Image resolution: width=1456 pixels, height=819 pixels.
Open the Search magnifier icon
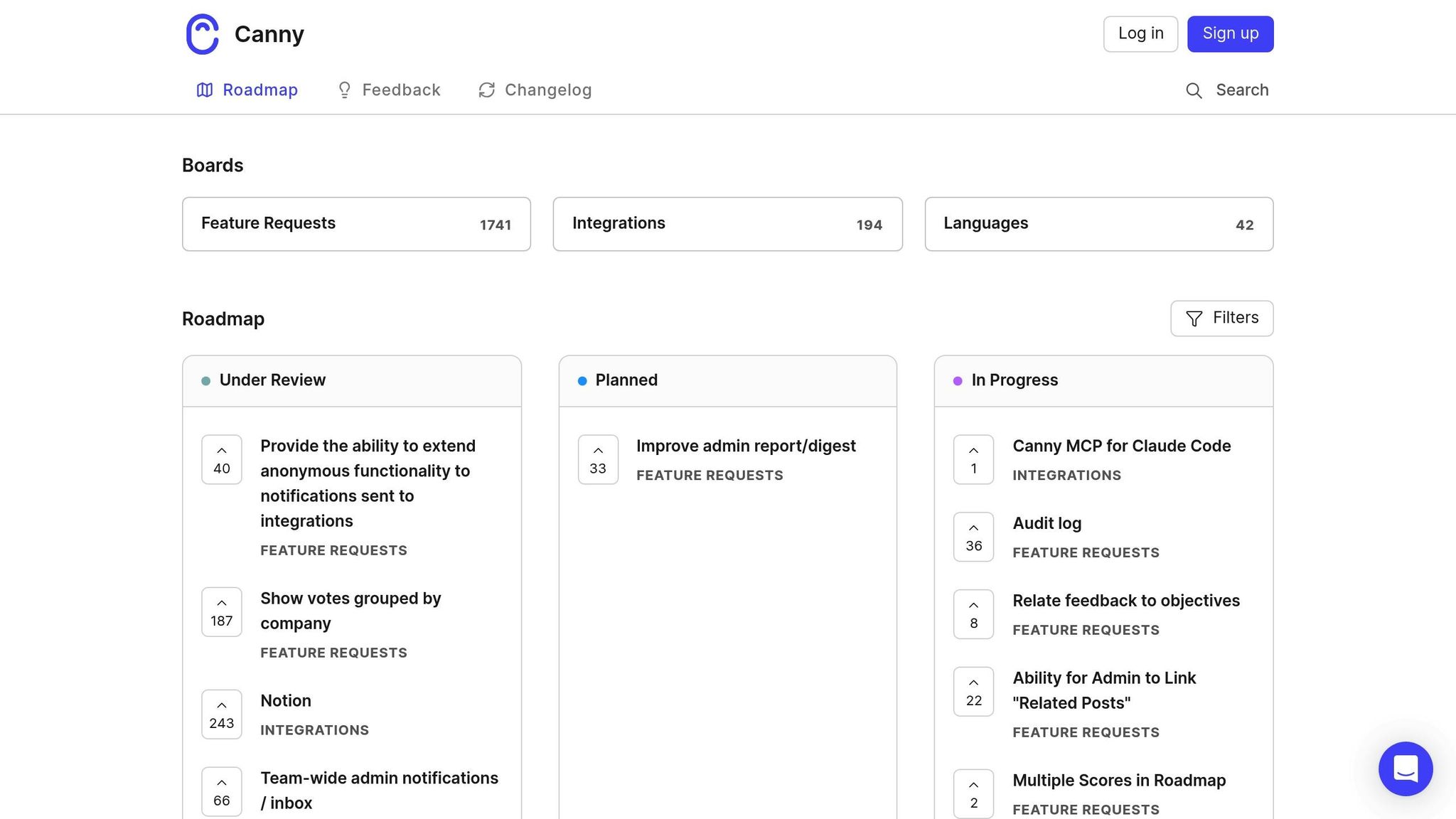coord(1194,90)
